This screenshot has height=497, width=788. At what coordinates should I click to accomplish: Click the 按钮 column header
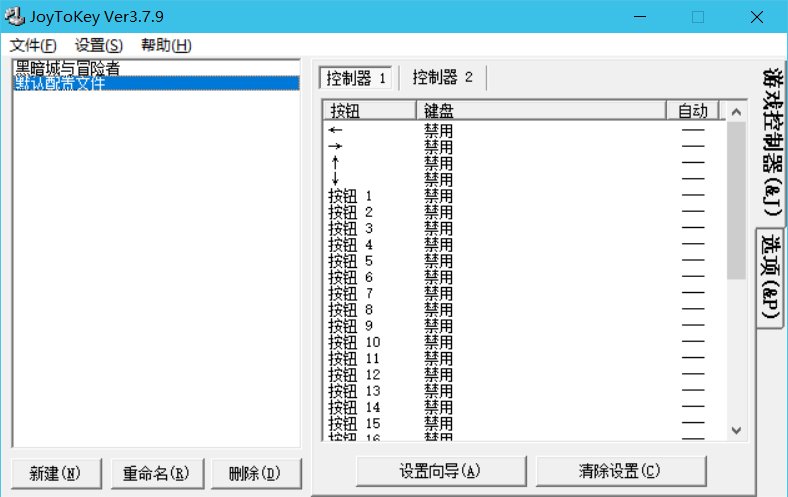tap(369, 110)
